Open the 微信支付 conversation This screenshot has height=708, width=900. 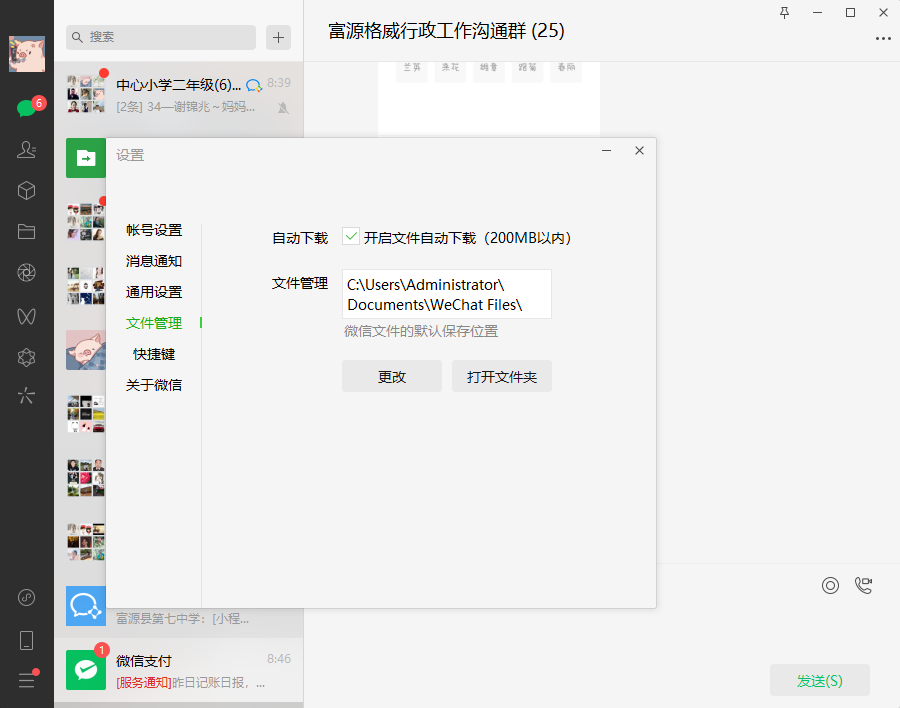coord(179,670)
